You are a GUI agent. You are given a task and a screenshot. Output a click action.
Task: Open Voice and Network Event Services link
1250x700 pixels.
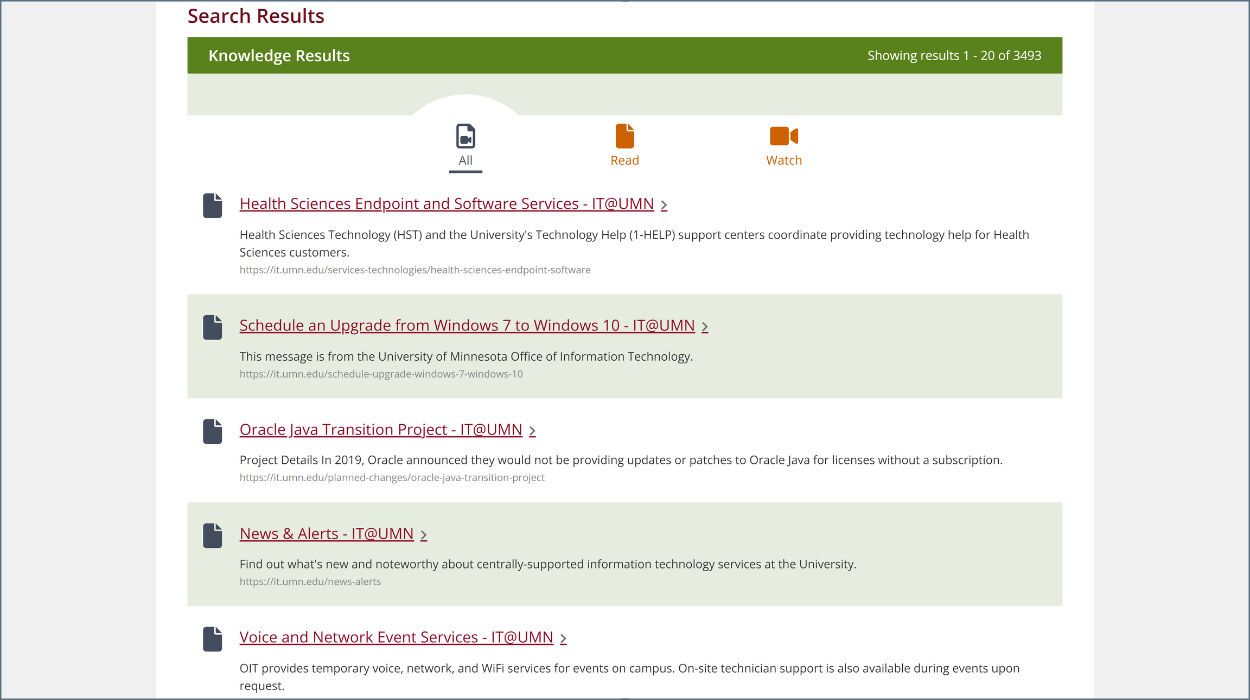396,638
